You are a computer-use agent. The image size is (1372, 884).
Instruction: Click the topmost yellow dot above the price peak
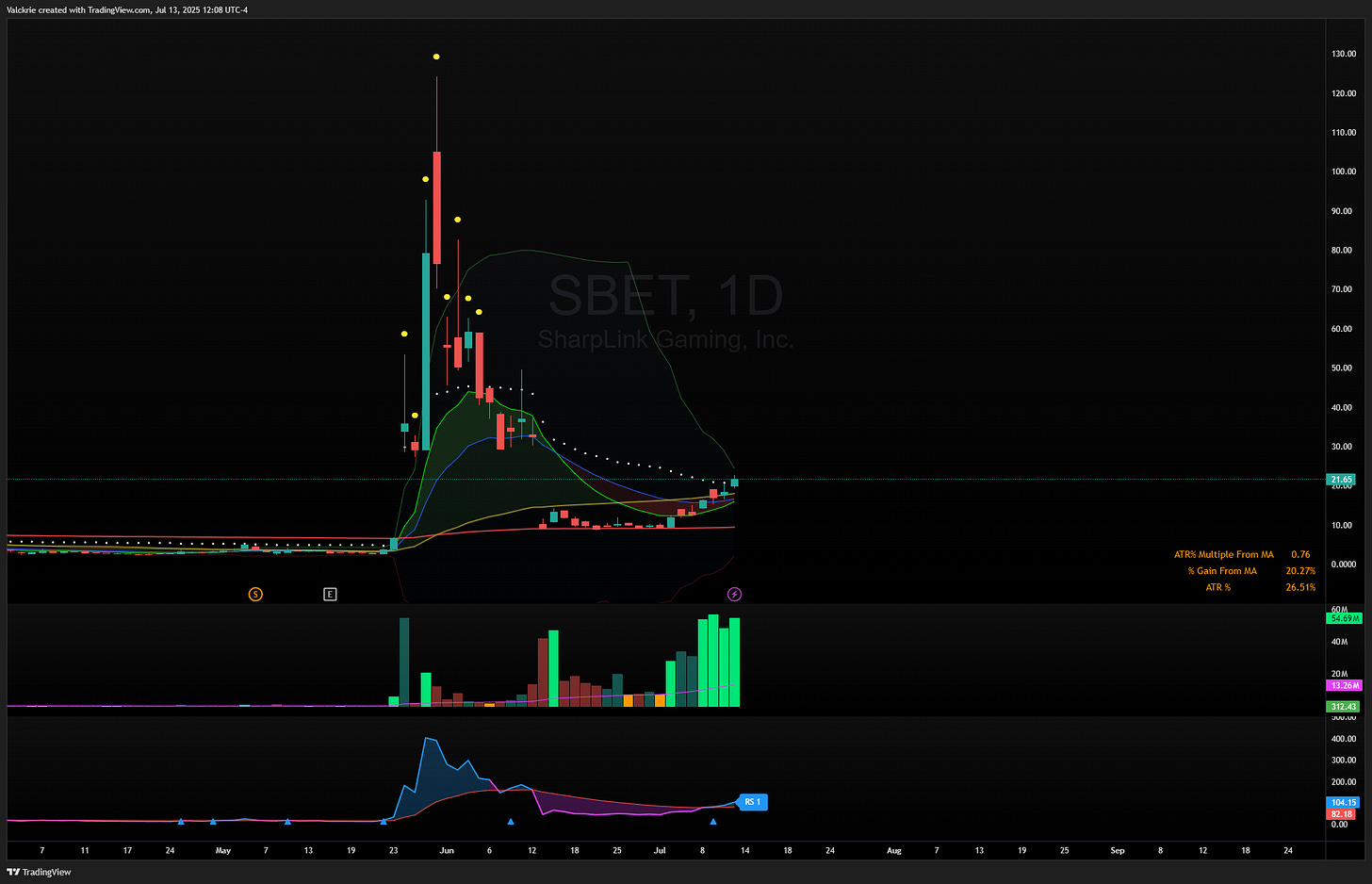[x=436, y=57]
